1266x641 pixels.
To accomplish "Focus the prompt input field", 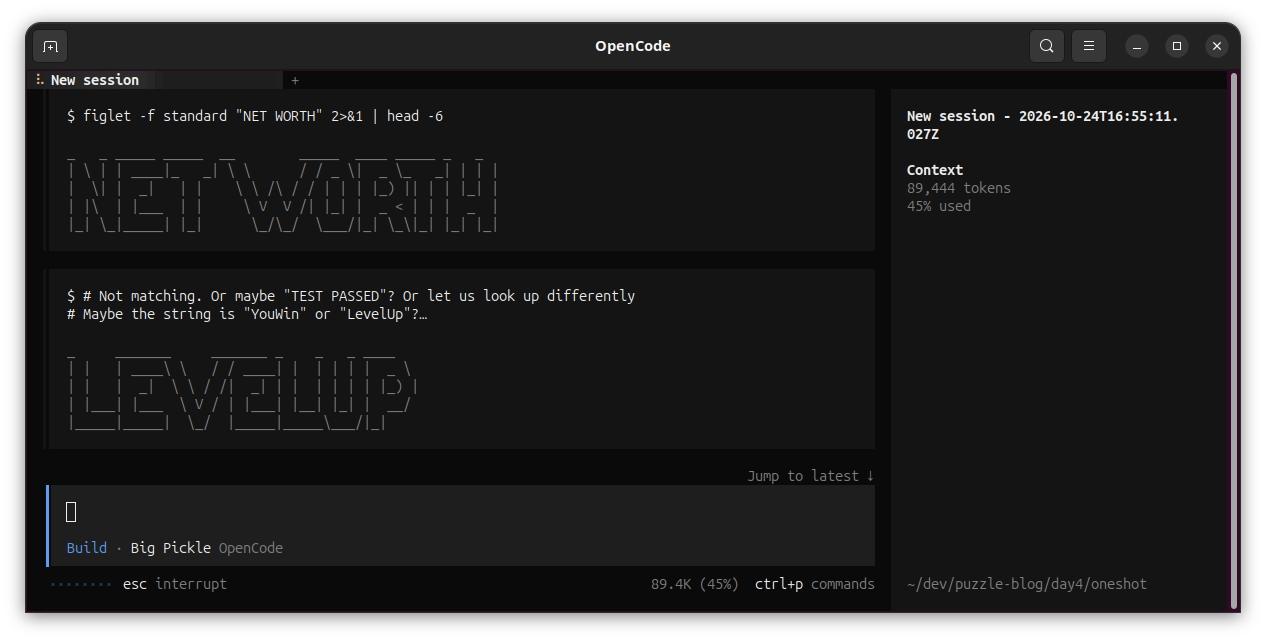I will [x=461, y=512].
